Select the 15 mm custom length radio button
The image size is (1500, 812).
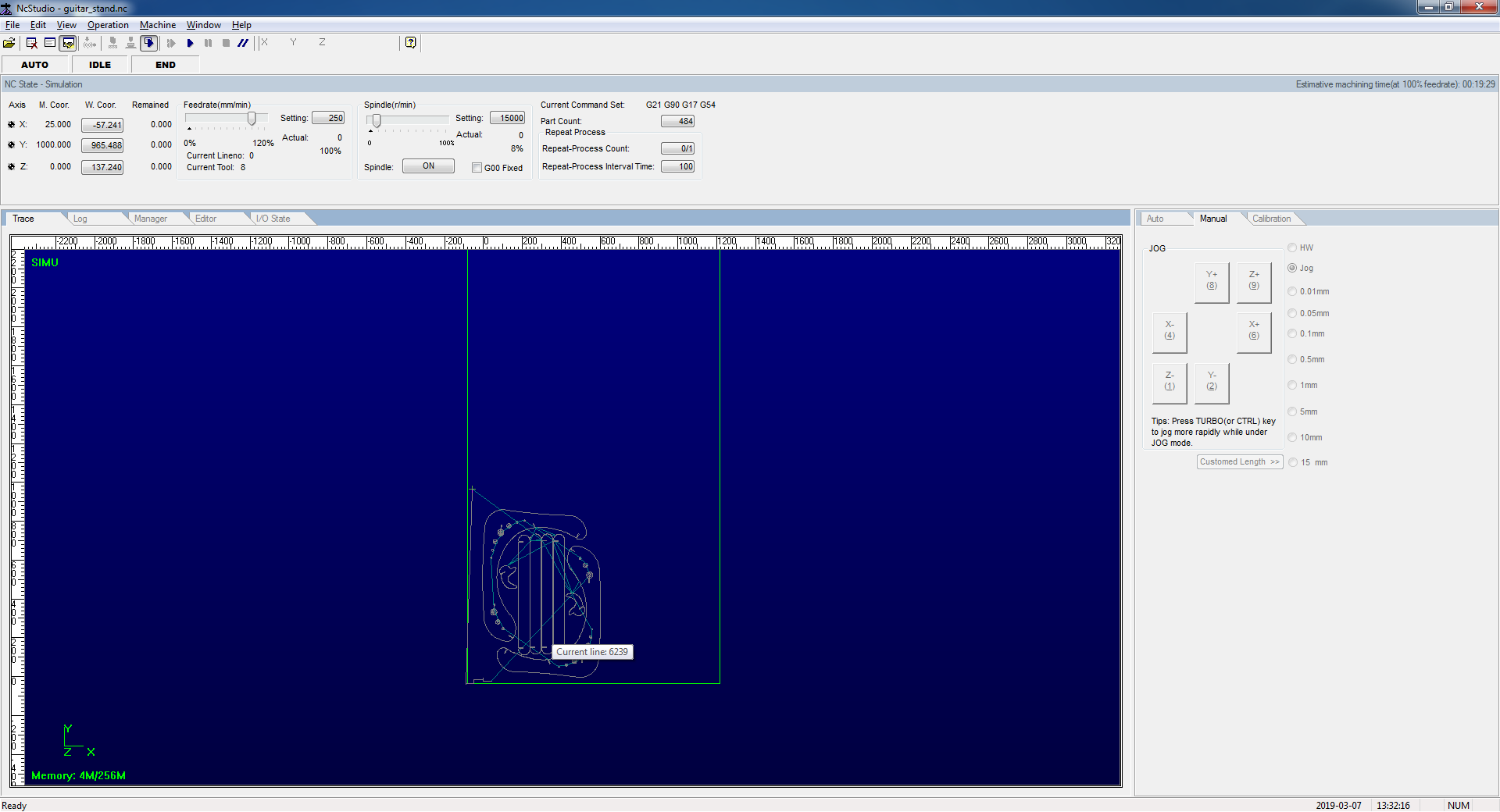[1293, 462]
